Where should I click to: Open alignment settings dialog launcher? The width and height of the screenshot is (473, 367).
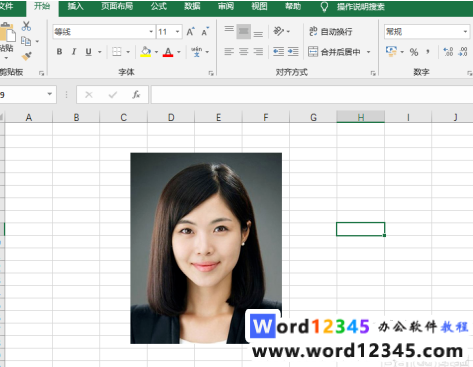(373, 73)
